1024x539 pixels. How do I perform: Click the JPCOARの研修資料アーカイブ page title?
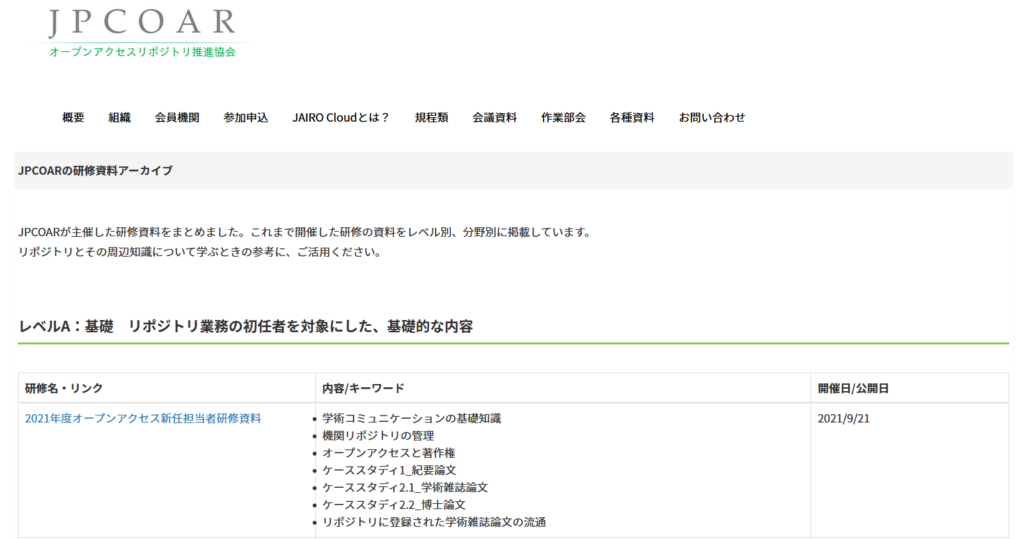[x=95, y=171]
